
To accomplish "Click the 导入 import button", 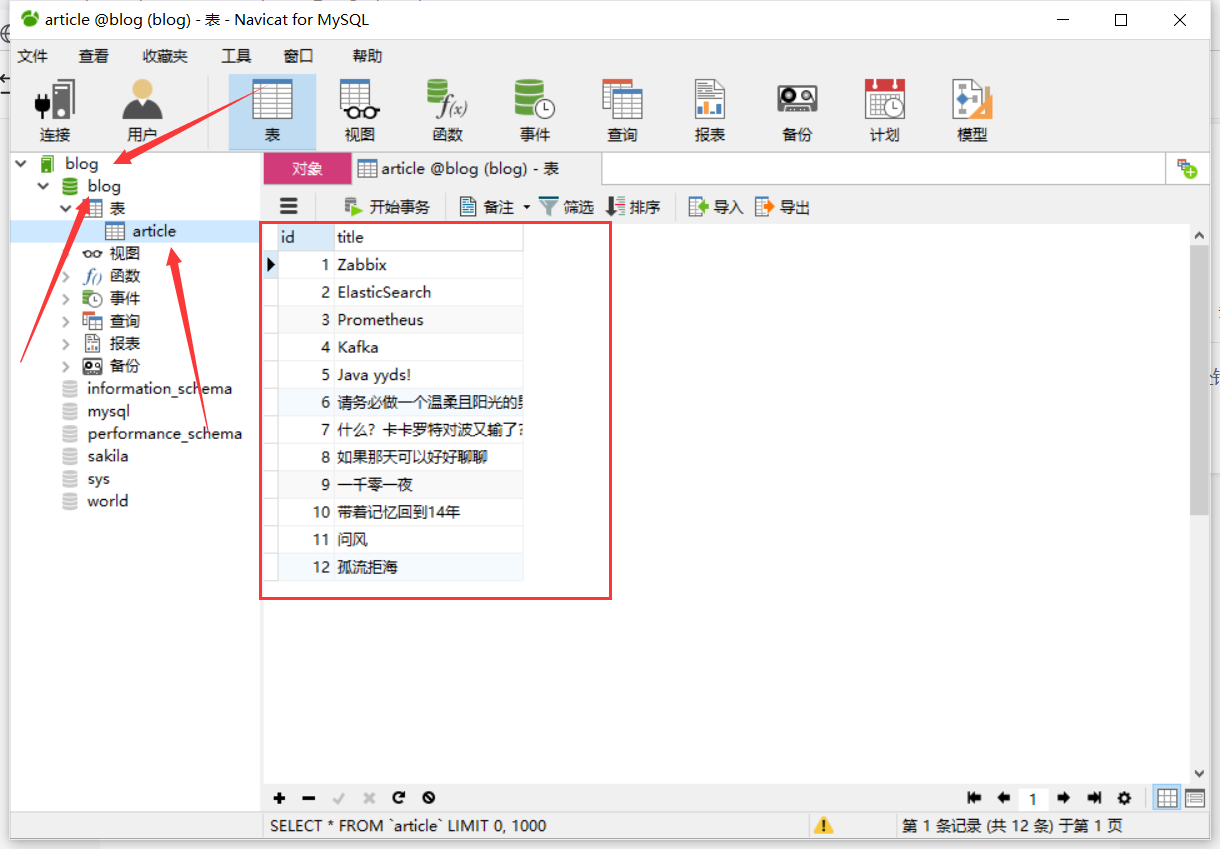I will click(716, 207).
